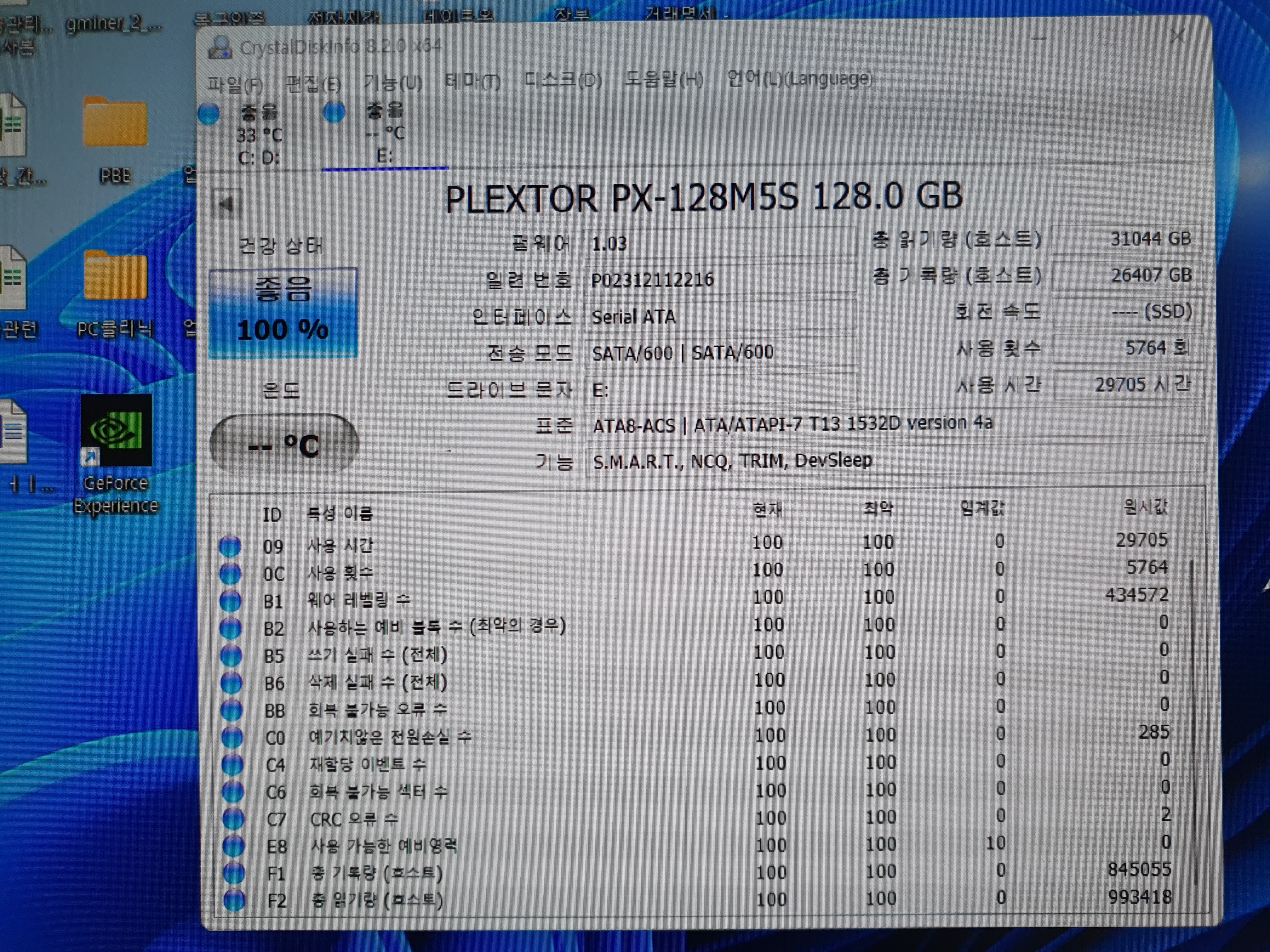The width and height of the screenshot is (1270, 952).
Task: Click the previous disk arrow button
Action: 227,203
